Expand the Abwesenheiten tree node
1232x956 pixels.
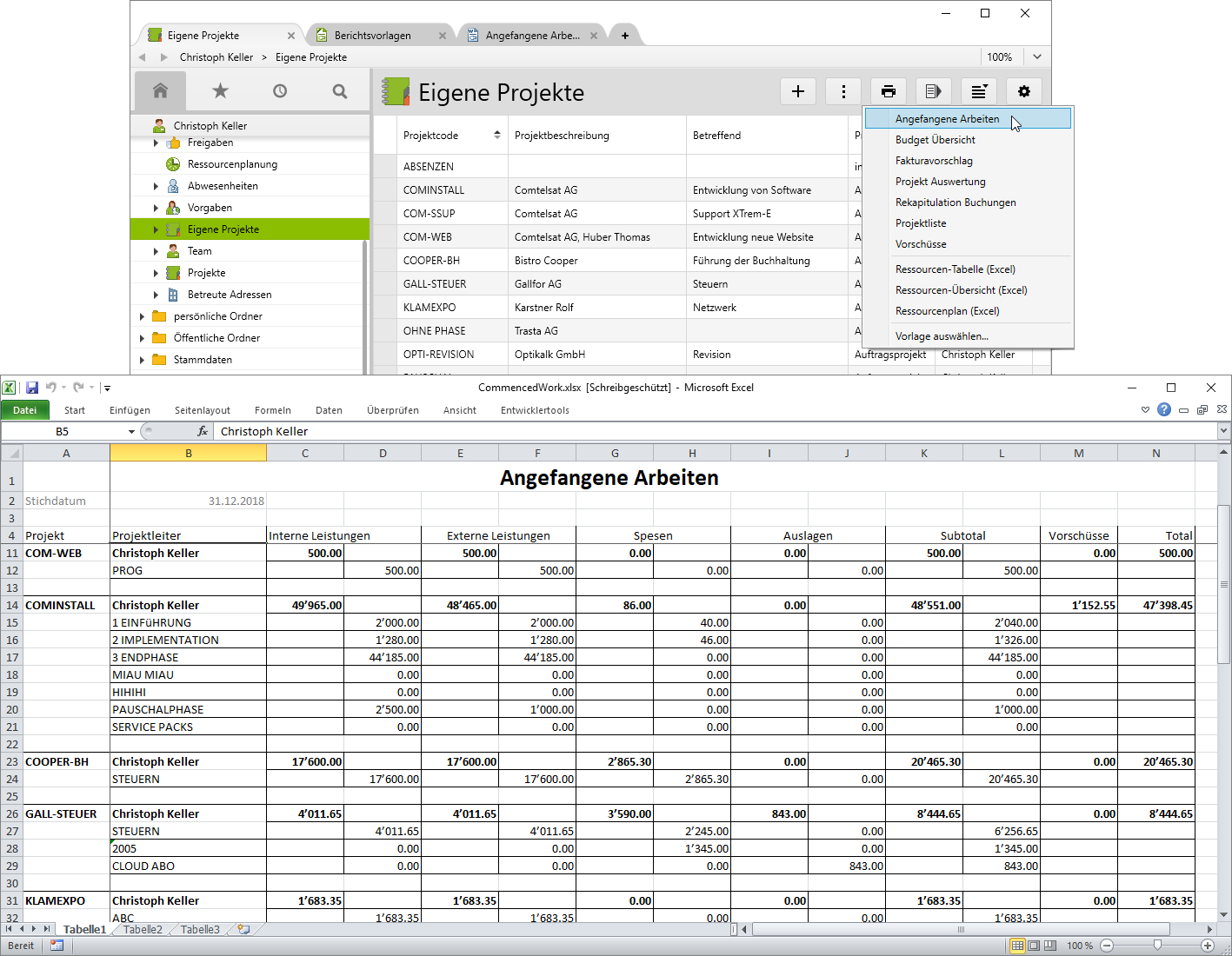156,186
